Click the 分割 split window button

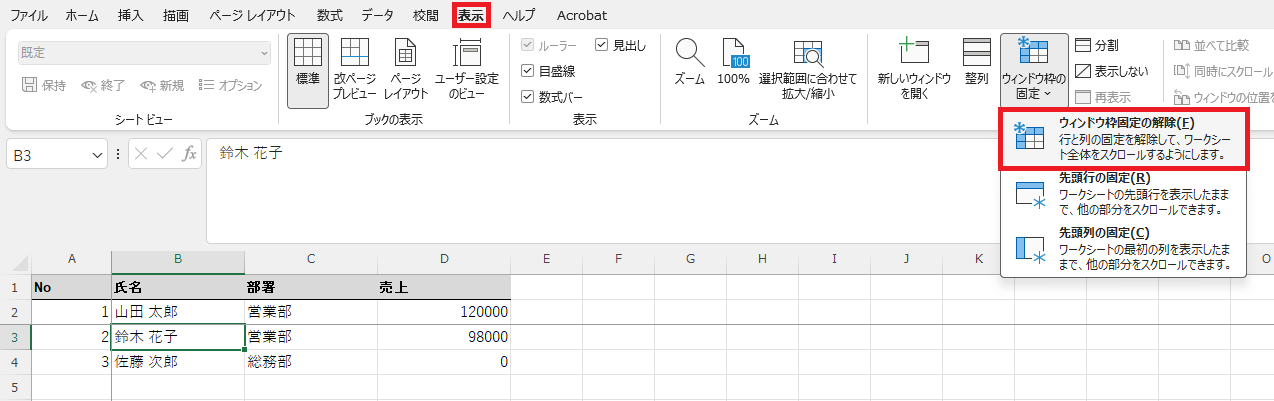(x=1097, y=45)
